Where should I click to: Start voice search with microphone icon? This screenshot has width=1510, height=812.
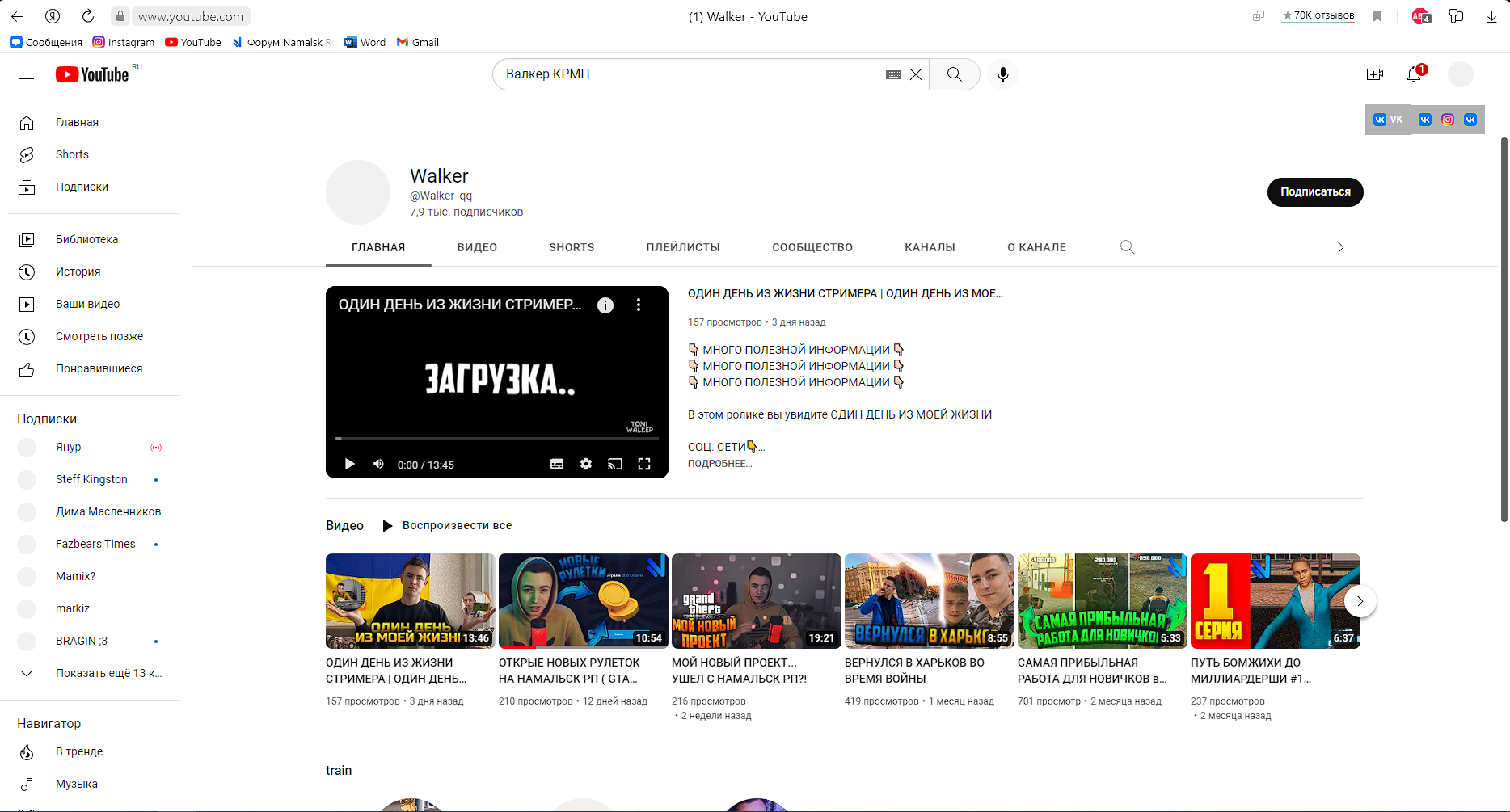[1003, 74]
